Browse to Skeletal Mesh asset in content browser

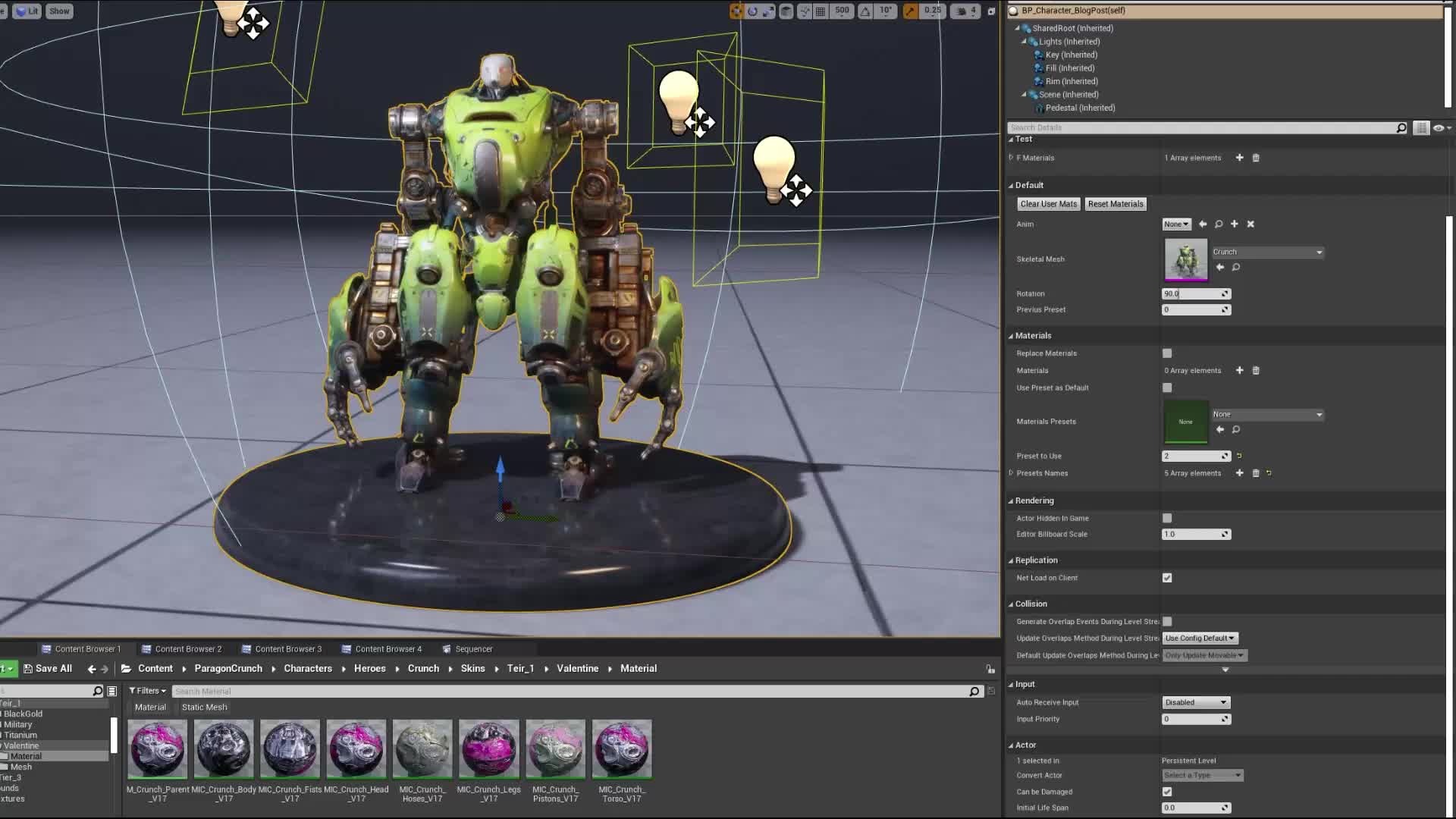pyautogui.click(x=1236, y=267)
